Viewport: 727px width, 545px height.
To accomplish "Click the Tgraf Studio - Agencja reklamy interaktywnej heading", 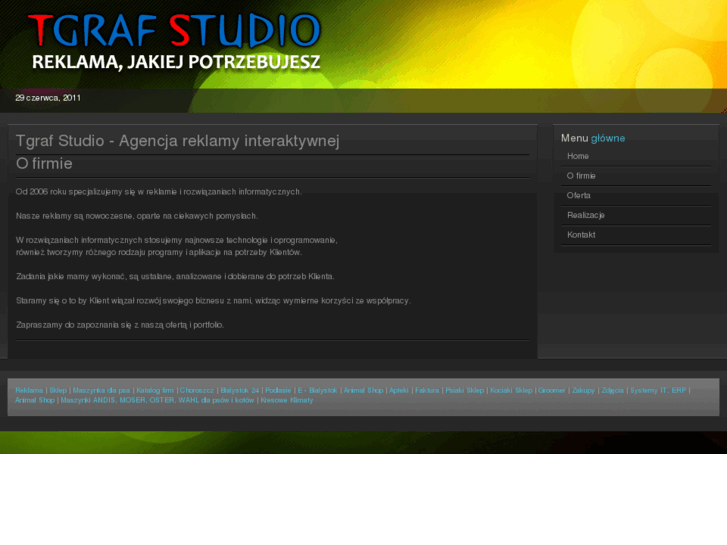I will 178,141.
